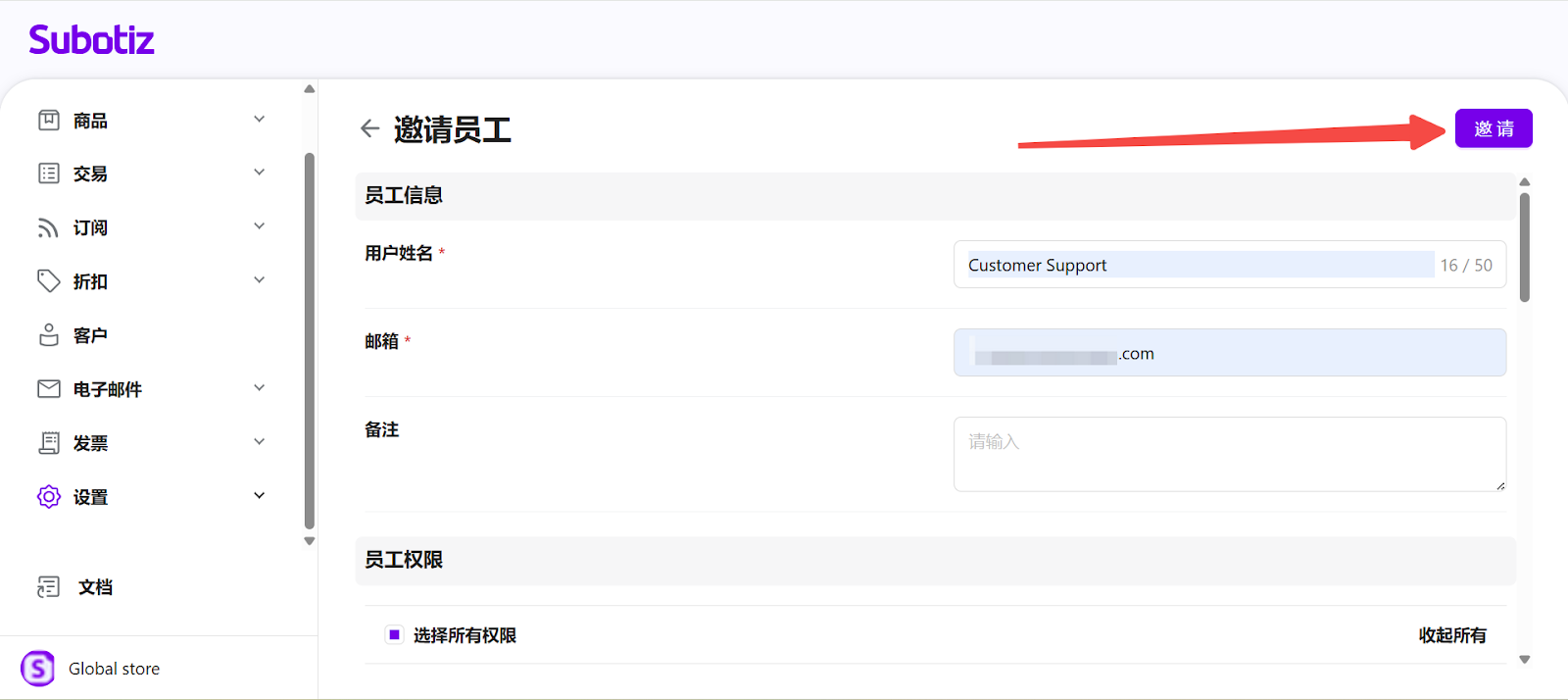
Task: Click the 用户姓名 input field
Action: pyautogui.click(x=1200, y=265)
